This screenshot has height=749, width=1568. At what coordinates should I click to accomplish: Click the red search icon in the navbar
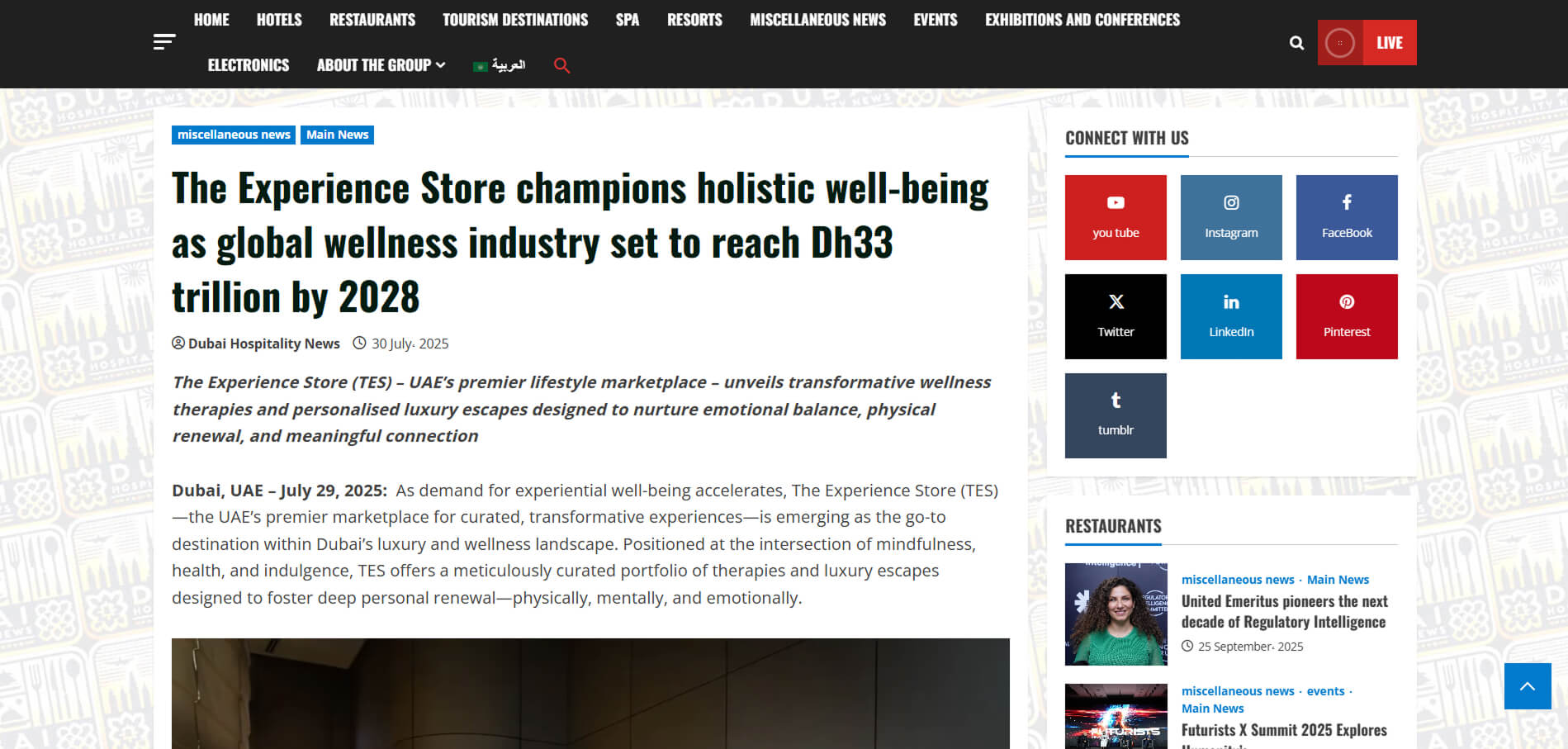561,65
